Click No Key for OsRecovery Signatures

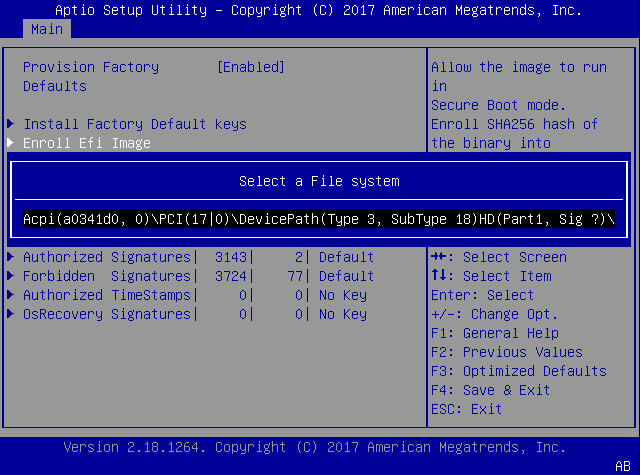(343, 314)
